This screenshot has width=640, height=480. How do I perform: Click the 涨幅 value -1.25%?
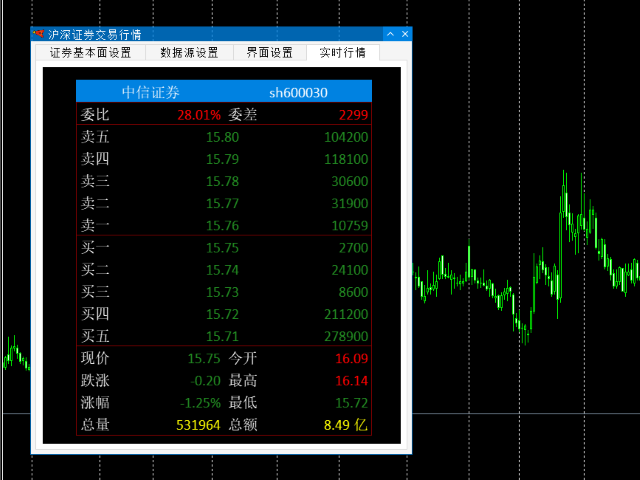(200, 403)
